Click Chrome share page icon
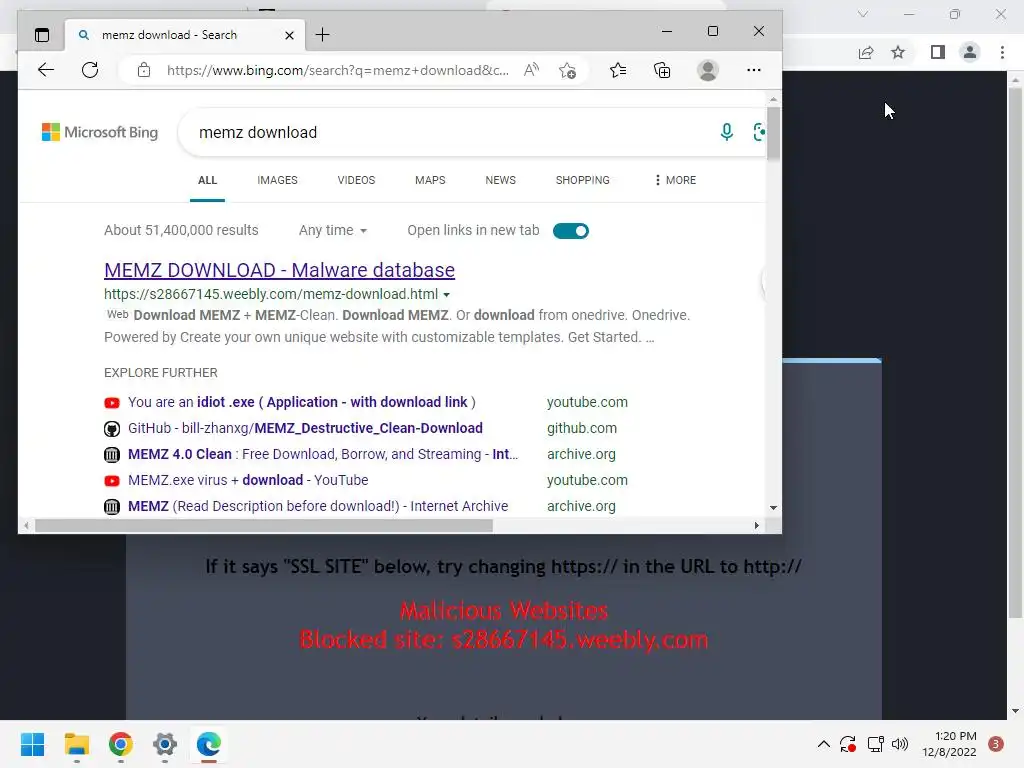 [866, 52]
